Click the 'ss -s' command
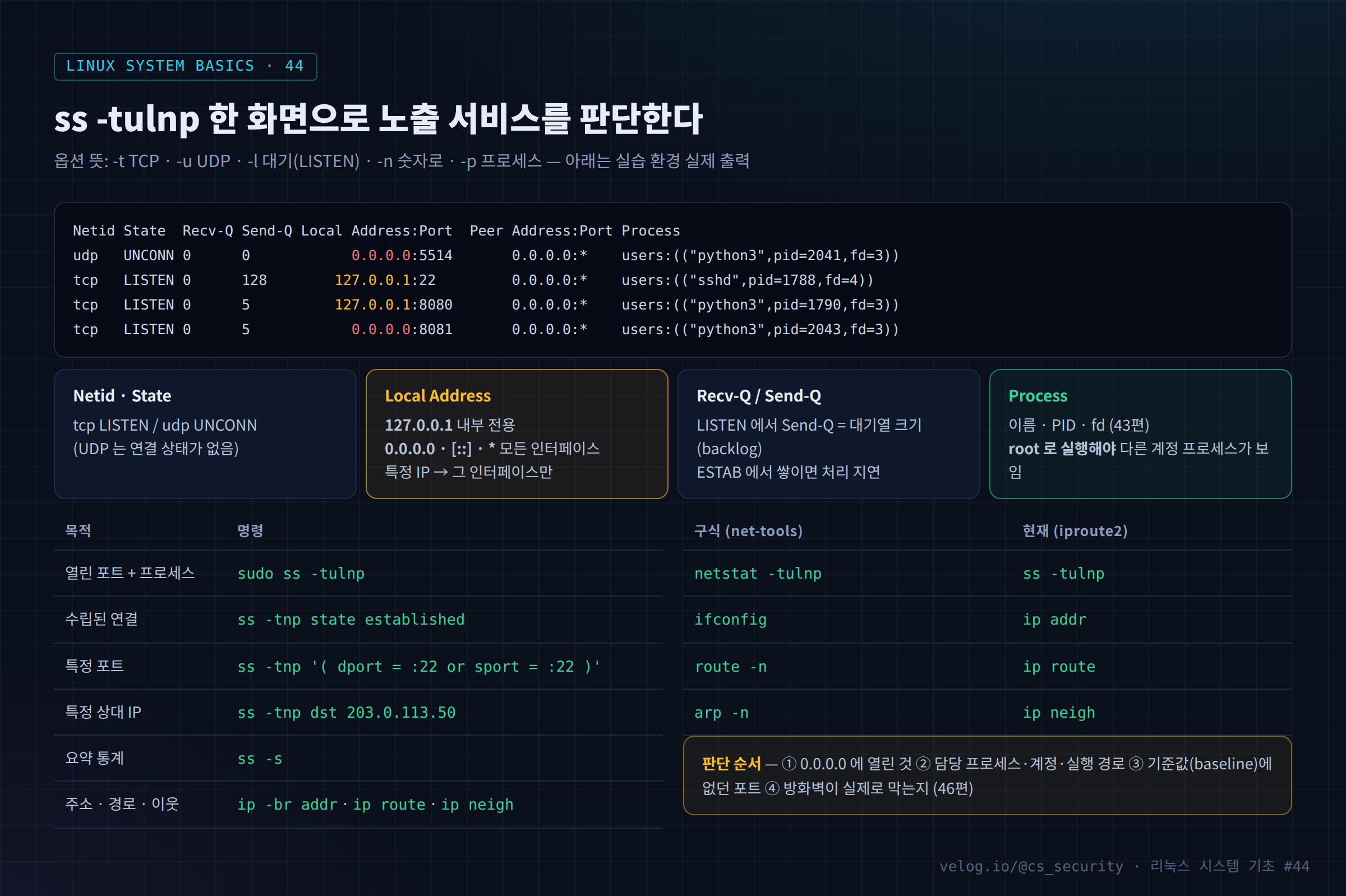The width and height of the screenshot is (1346, 896). point(260,759)
